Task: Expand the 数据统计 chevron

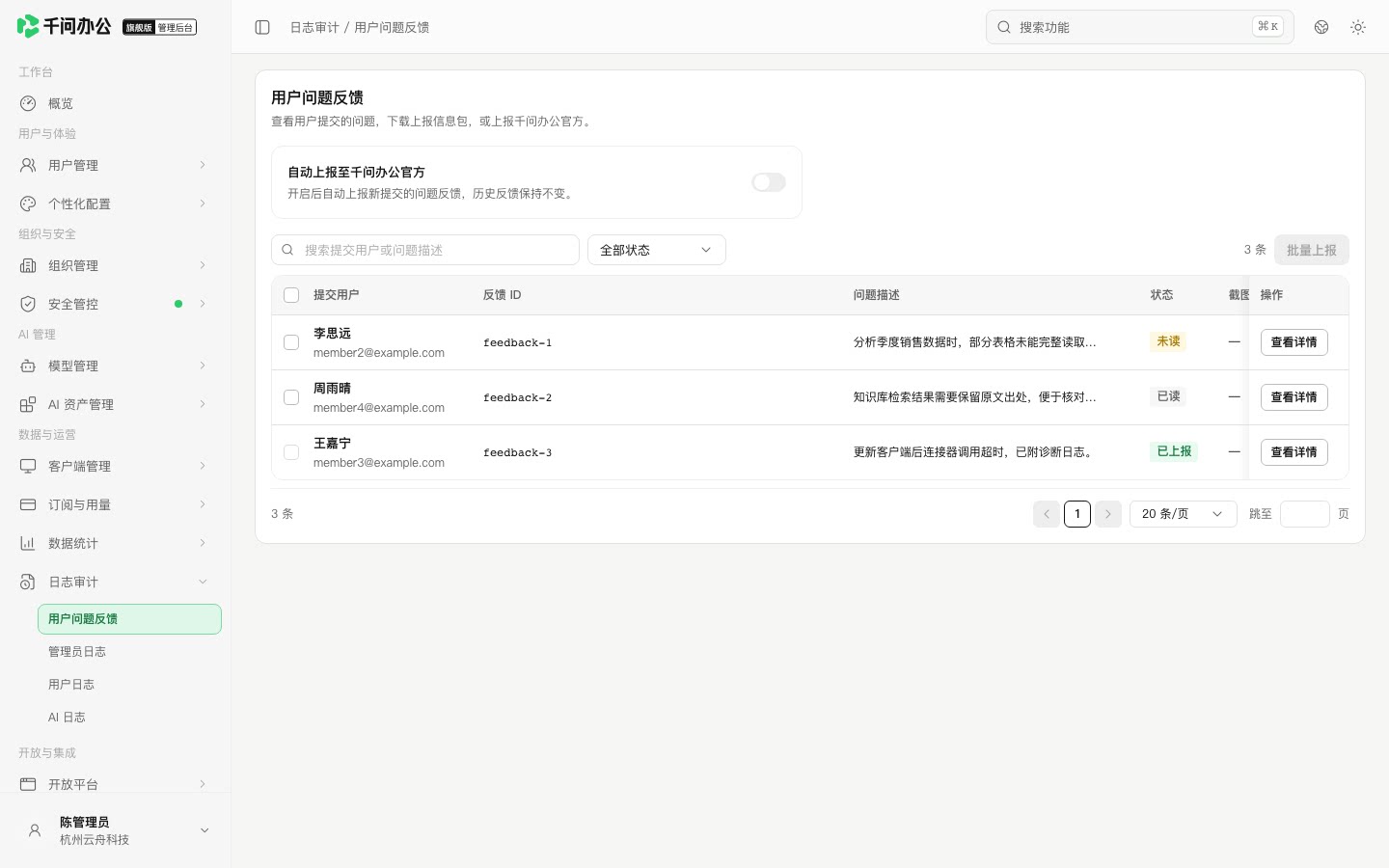Action: click(203, 543)
